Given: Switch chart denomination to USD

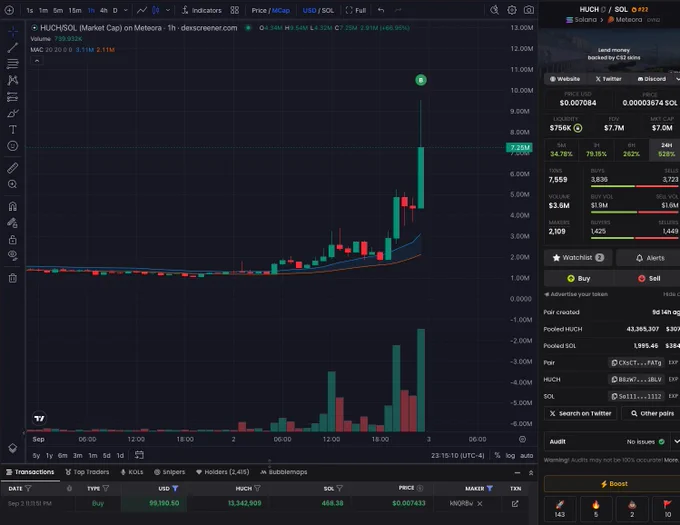Looking at the screenshot, I should (309, 10).
